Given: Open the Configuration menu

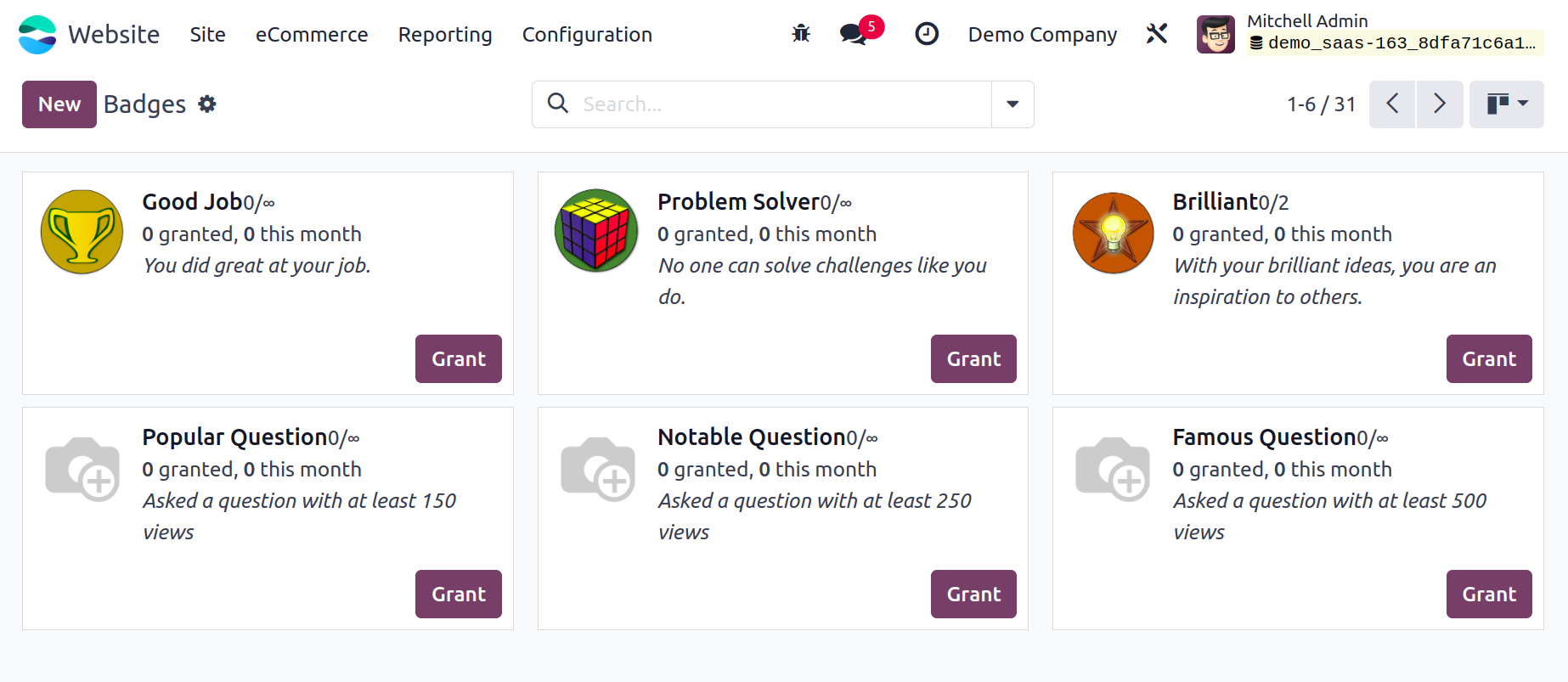Looking at the screenshot, I should click(587, 35).
